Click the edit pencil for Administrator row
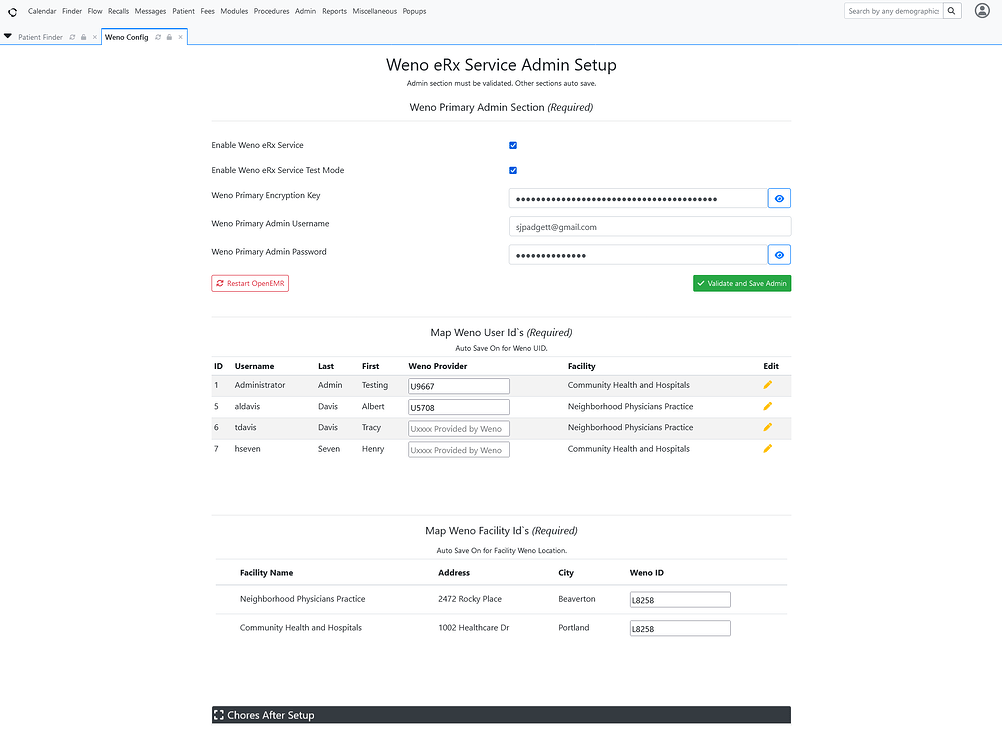 (767, 384)
